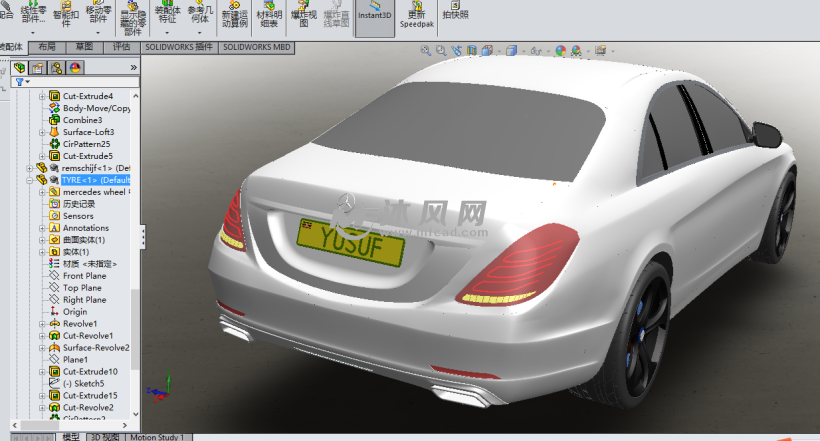Viewport: 820px width, 441px height.
Task: Click the 更新 Speedpak tool
Action: pos(417,14)
